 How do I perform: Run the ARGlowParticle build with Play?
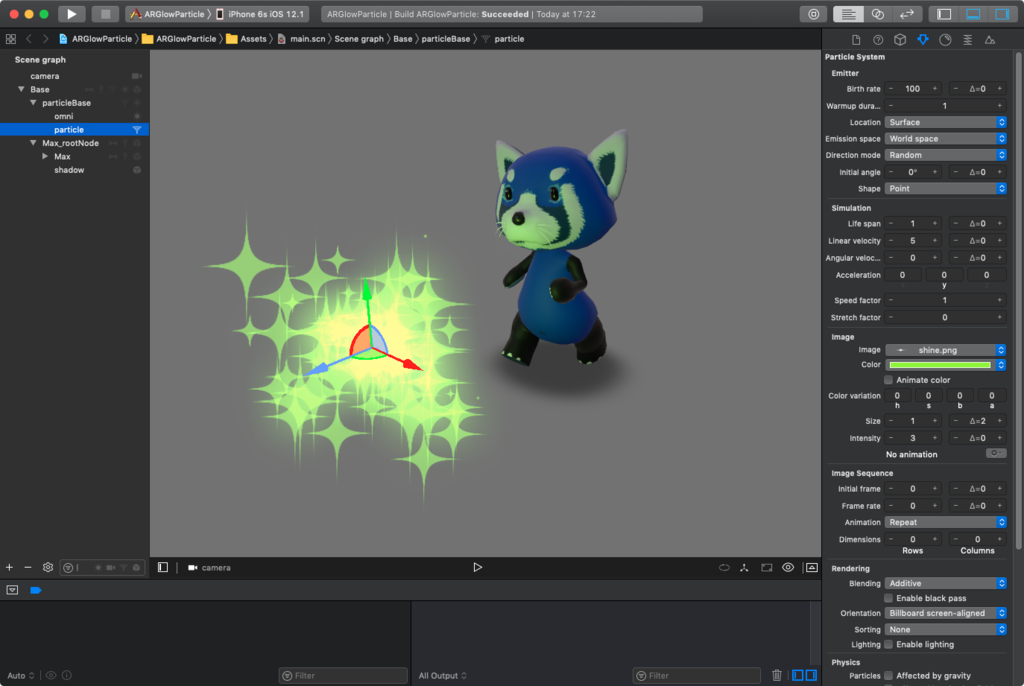tap(71, 14)
